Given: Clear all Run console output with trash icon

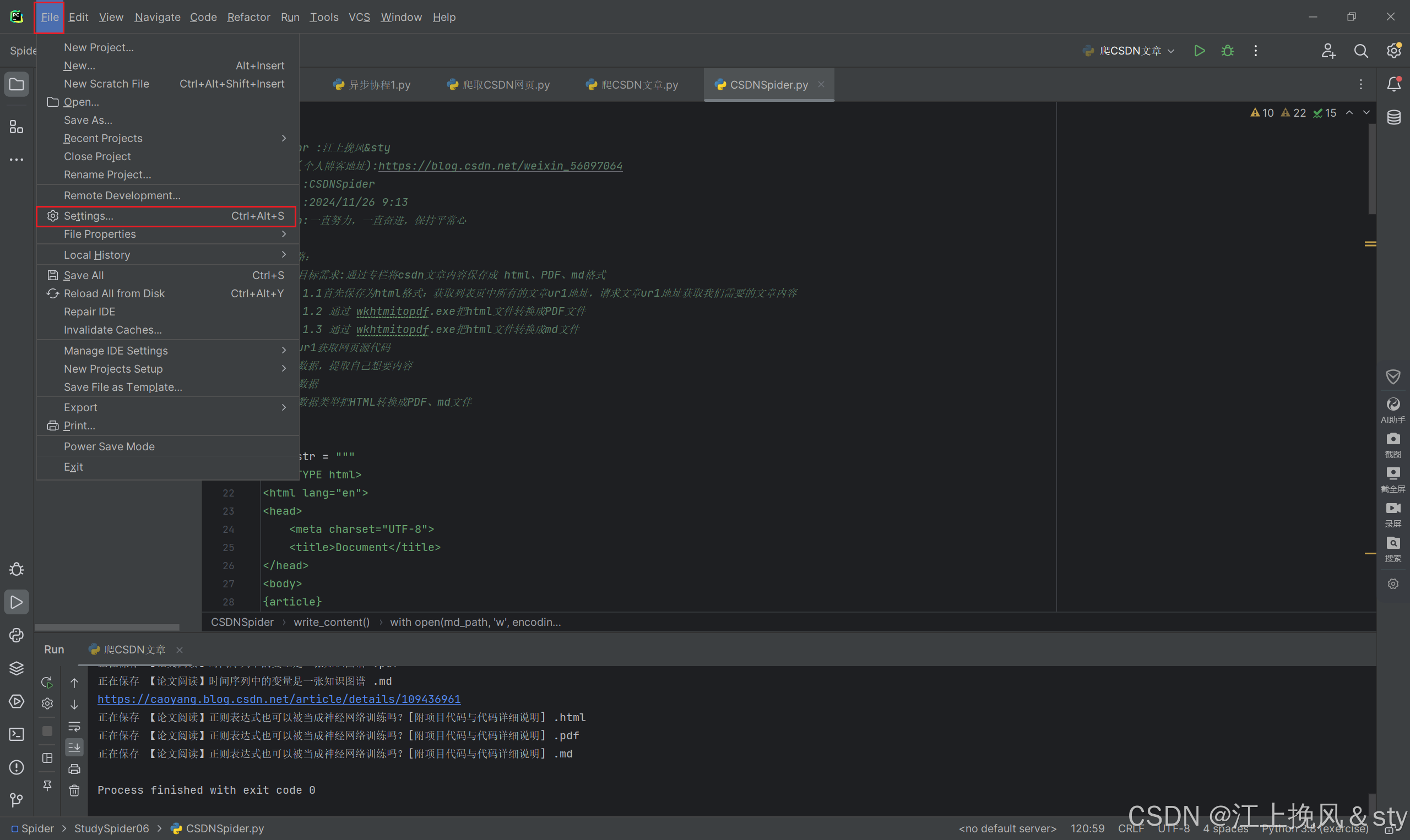Looking at the screenshot, I should pos(74,790).
